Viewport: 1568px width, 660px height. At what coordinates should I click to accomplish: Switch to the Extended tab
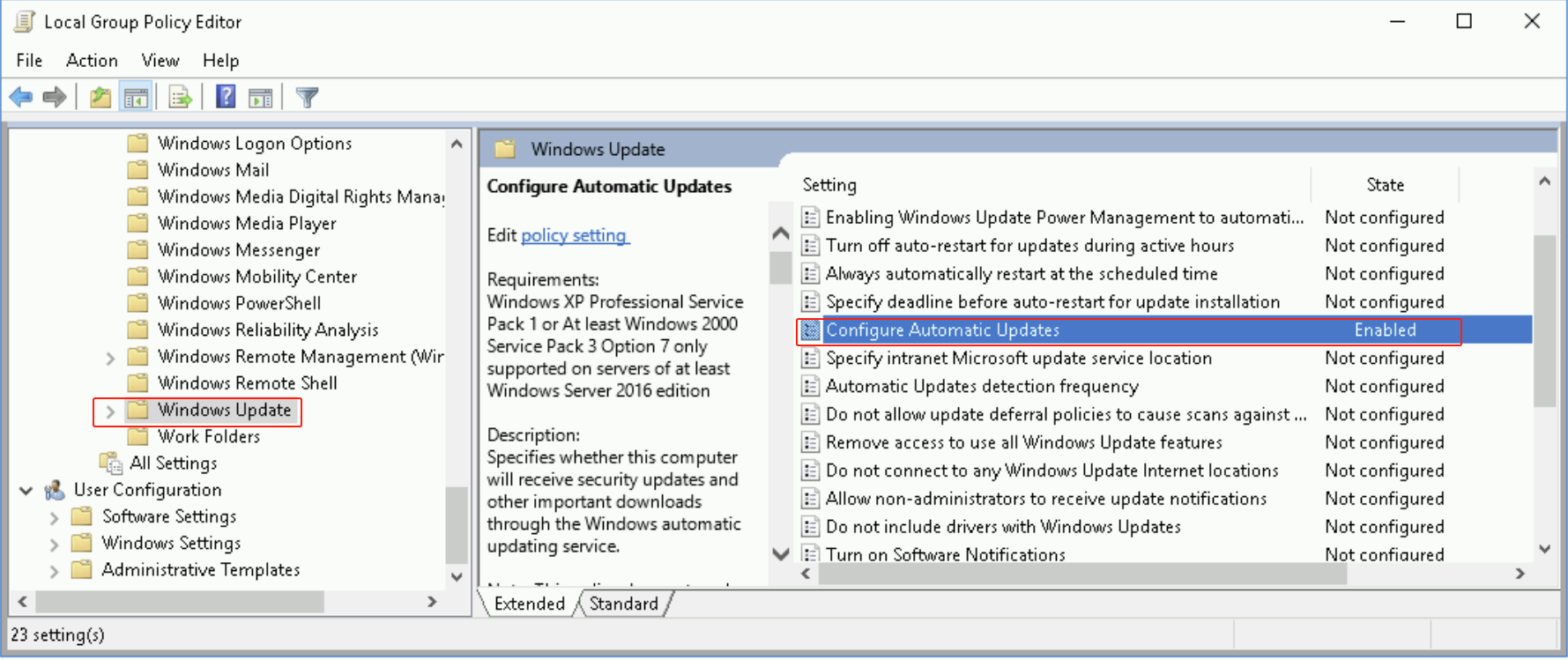click(529, 604)
